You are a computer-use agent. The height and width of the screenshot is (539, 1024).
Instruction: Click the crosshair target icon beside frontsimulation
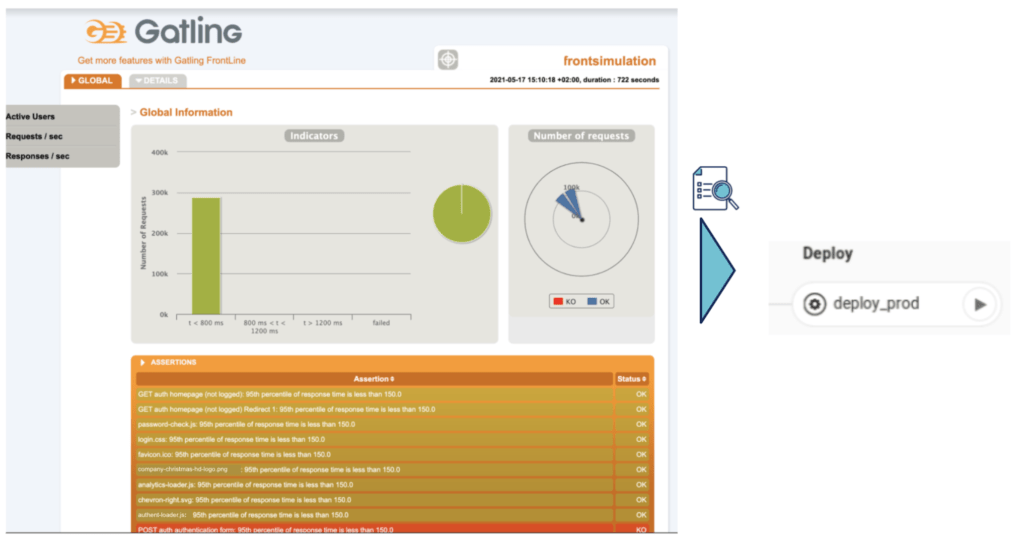448,60
